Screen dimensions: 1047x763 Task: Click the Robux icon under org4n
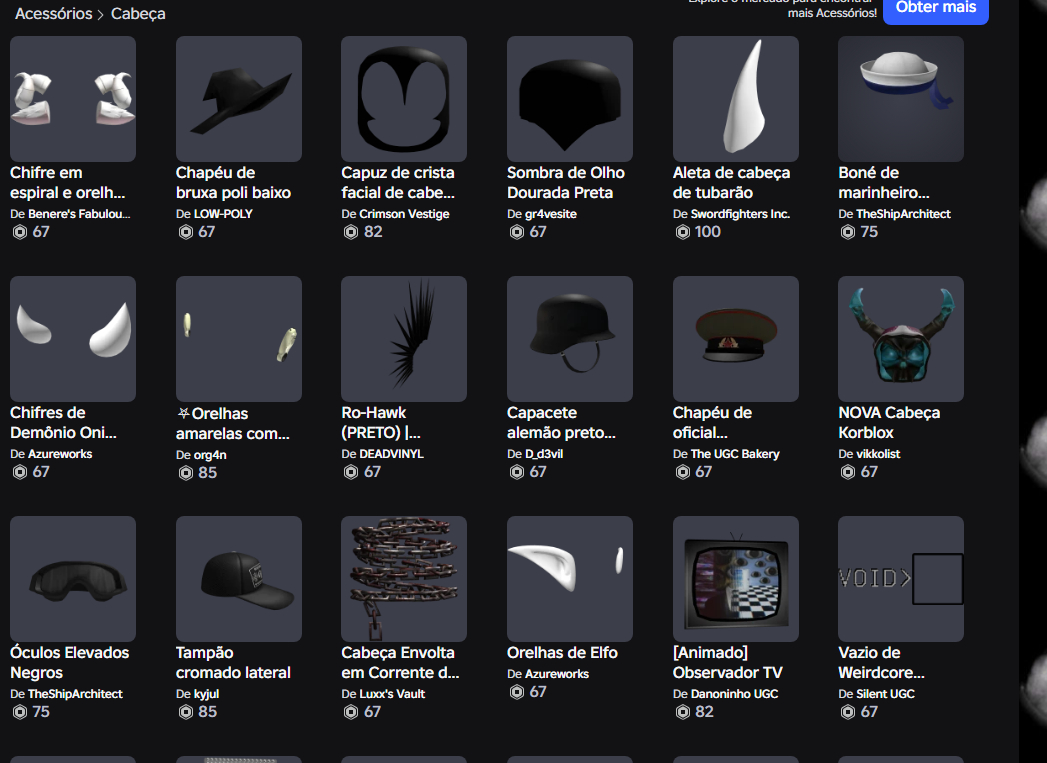(x=186, y=473)
